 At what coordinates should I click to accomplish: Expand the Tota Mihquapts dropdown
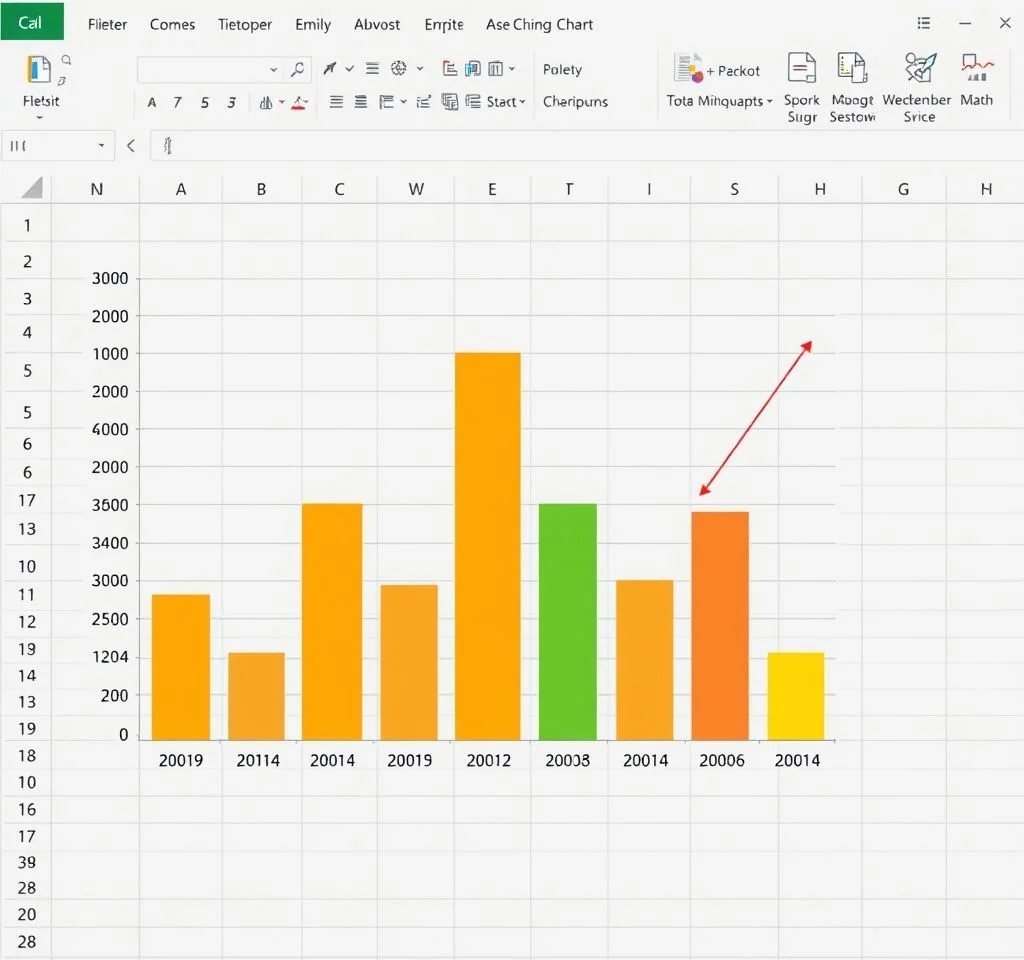[719, 101]
